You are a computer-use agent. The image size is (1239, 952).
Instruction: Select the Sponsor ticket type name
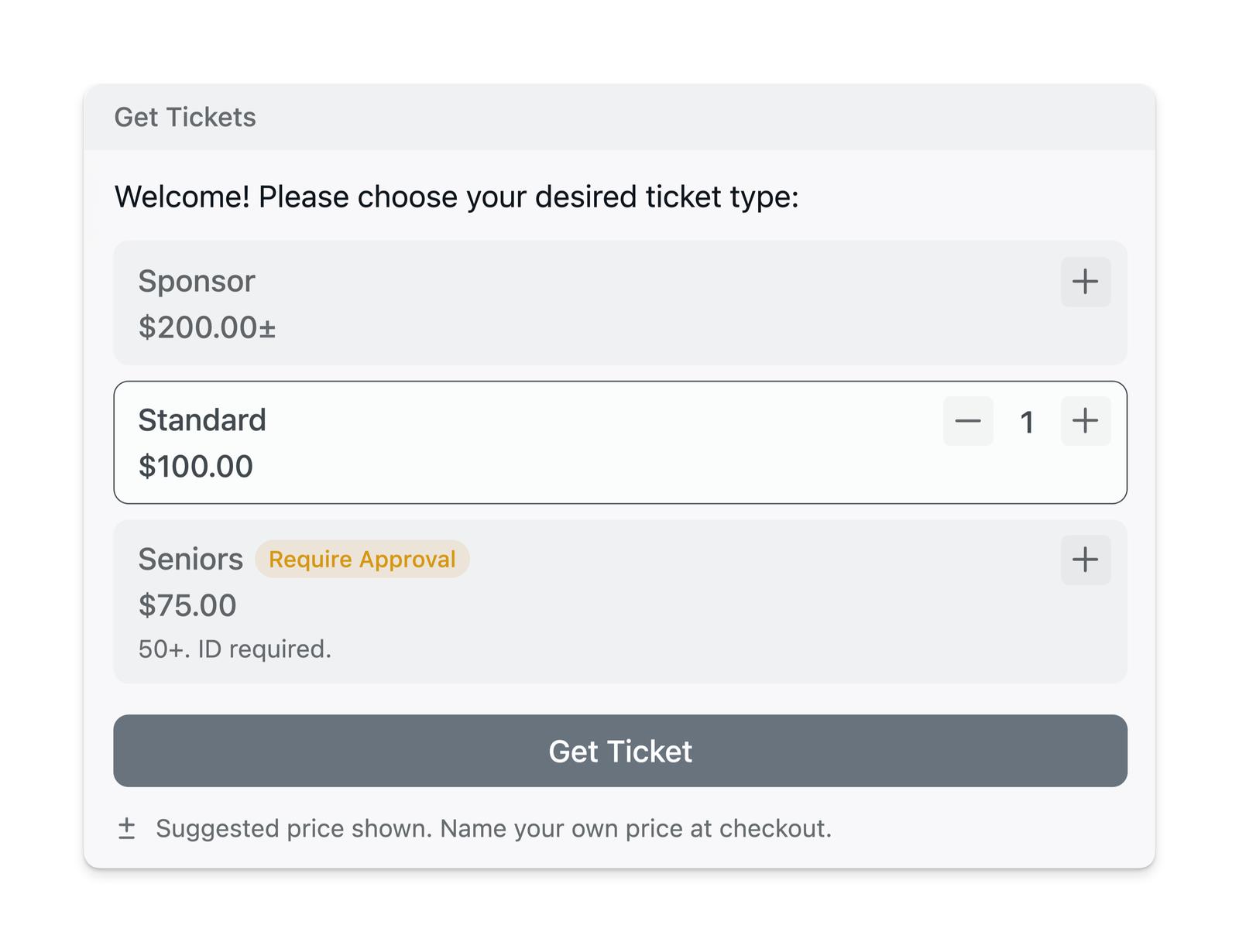(x=197, y=281)
